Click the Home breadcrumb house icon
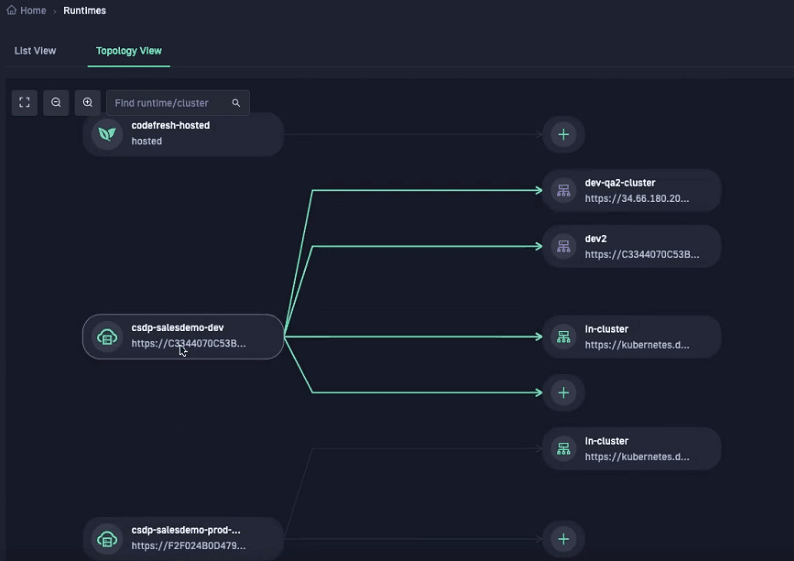The width and height of the screenshot is (794, 561). click(11, 10)
